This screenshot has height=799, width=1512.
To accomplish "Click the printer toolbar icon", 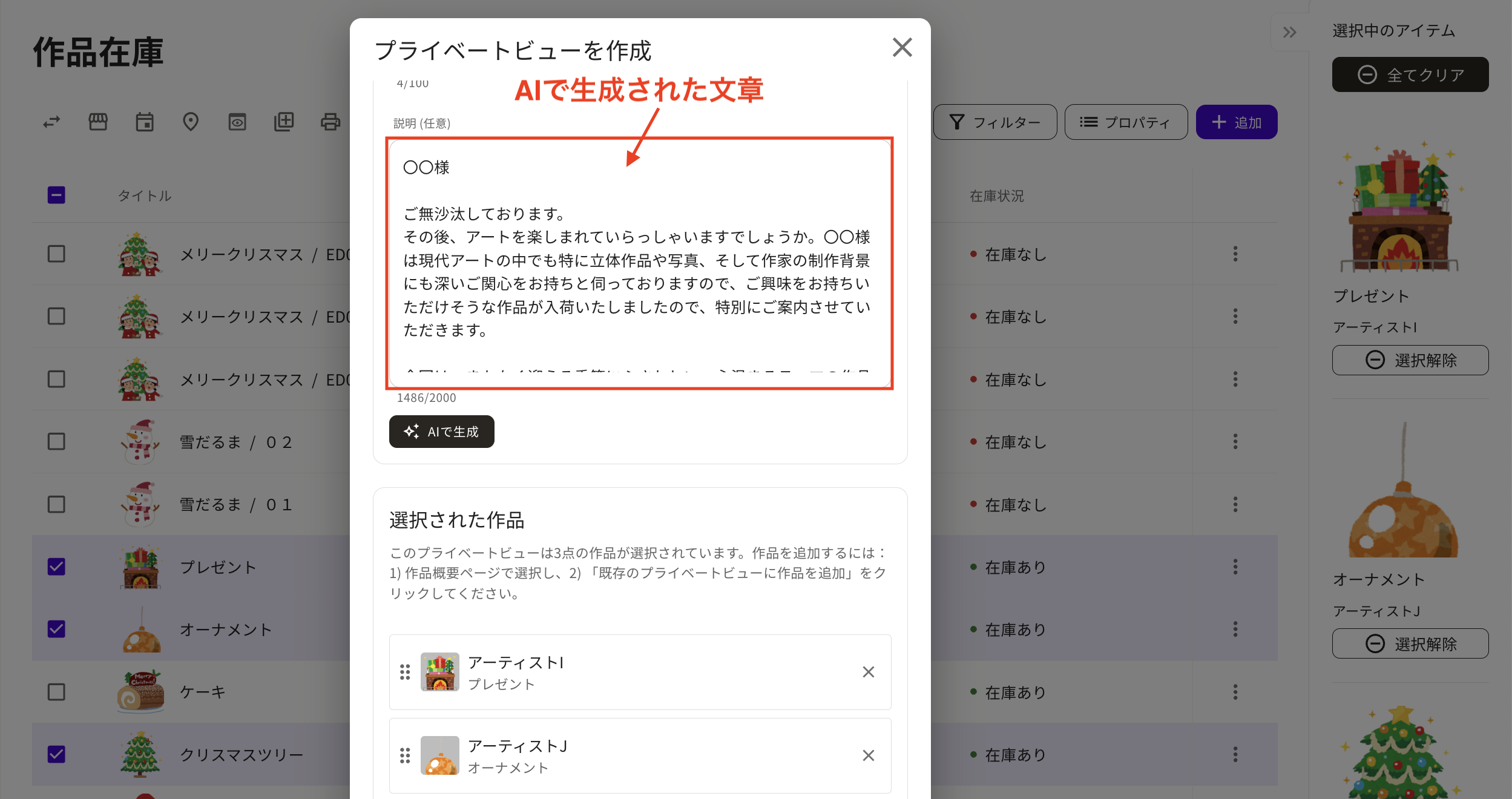I will point(330,122).
